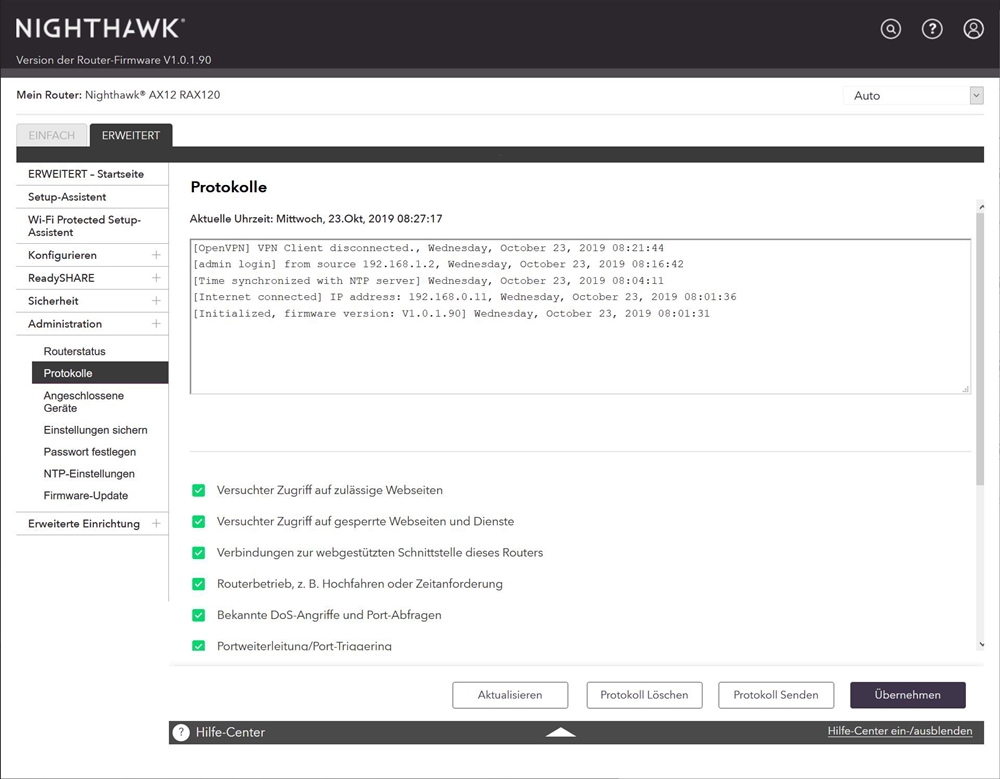Select Routerstatus in the Administration menu
The image size is (1000, 779).
click(74, 352)
